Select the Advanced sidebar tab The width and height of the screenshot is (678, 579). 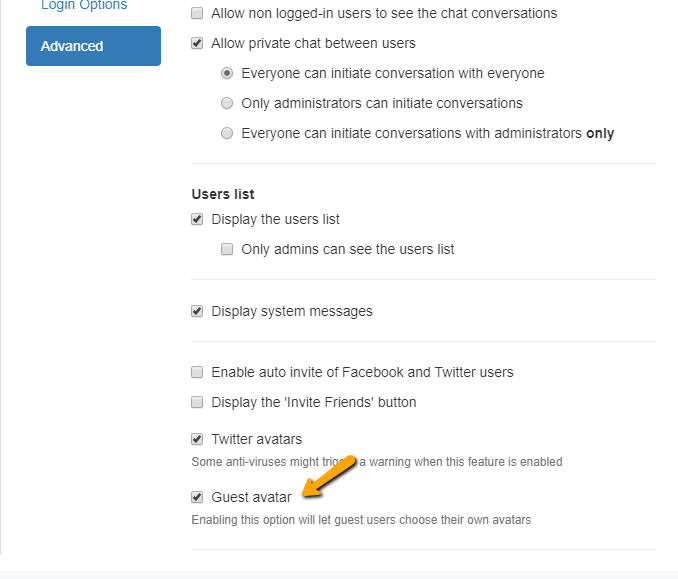pyautogui.click(x=93, y=46)
